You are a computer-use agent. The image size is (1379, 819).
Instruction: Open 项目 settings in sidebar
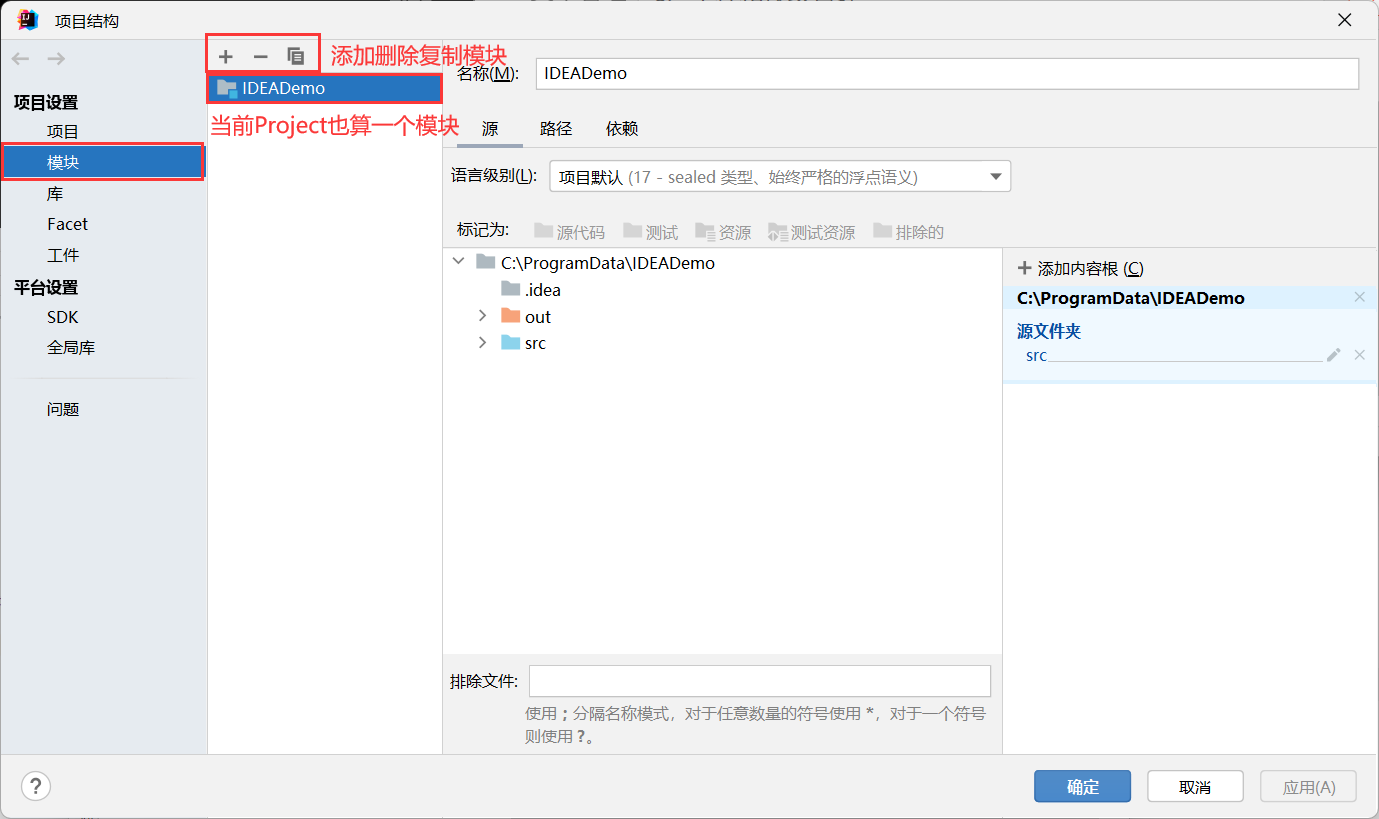click(63, 131)
